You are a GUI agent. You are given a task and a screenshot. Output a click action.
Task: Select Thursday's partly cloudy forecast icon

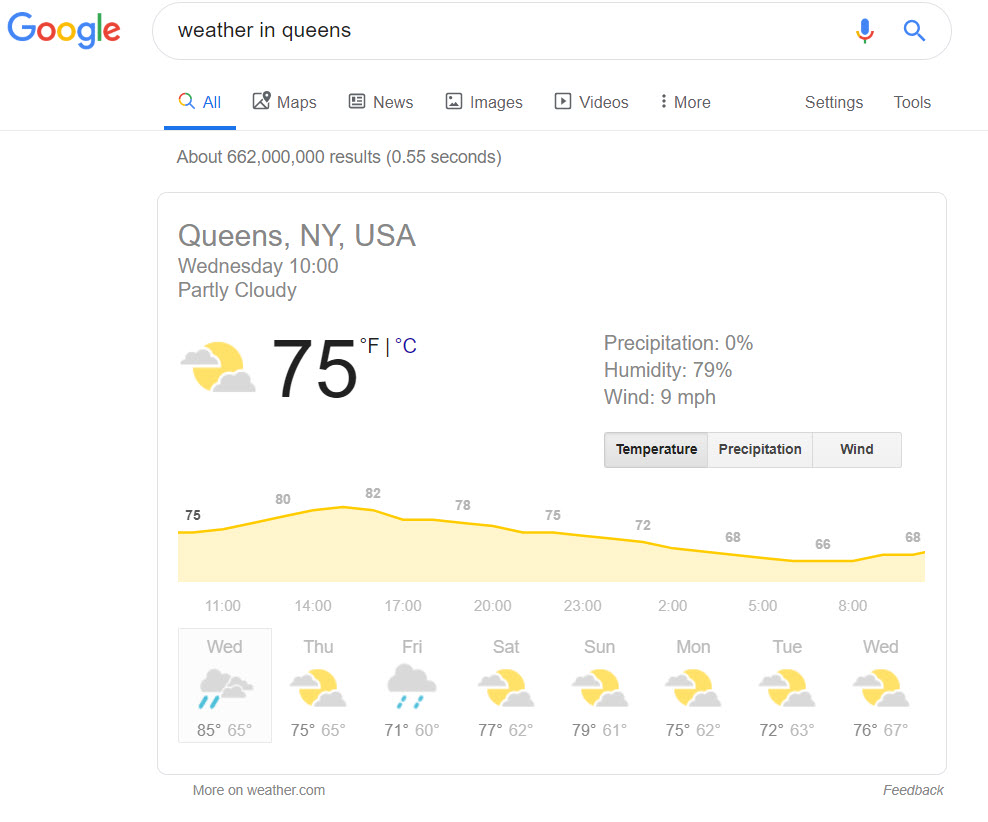pos(318,688)
